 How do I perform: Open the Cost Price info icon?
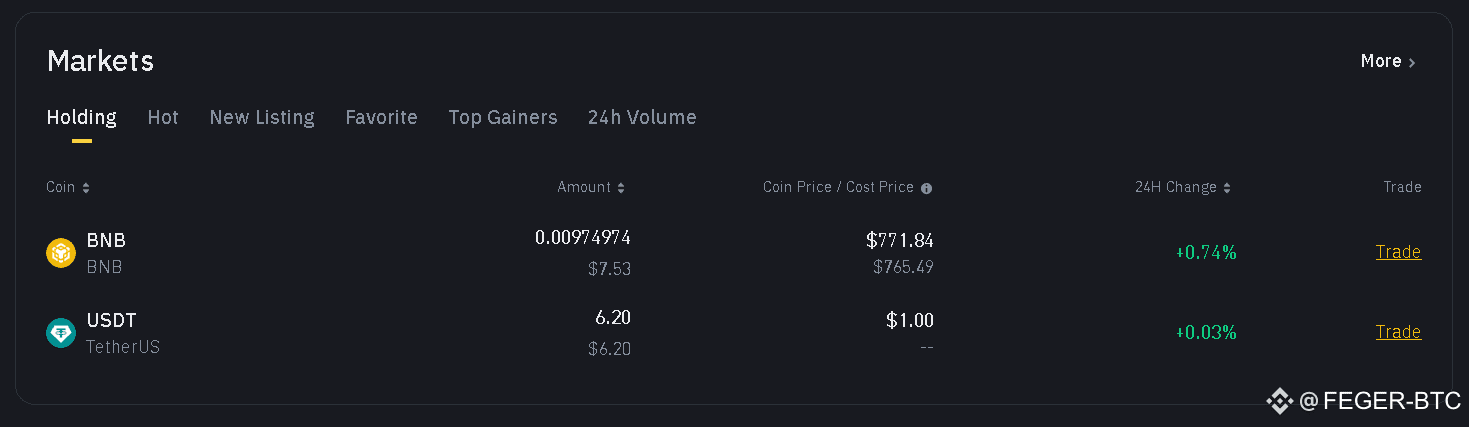coord(926,188)
